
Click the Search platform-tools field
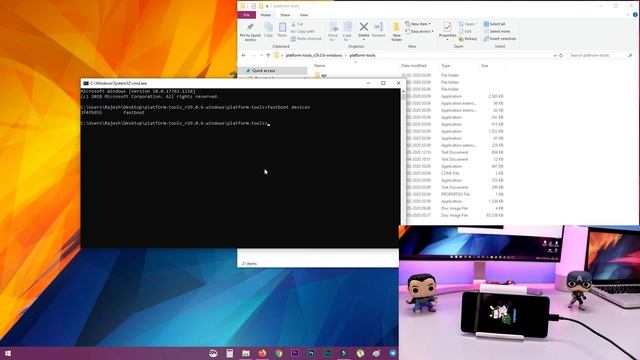600,55
